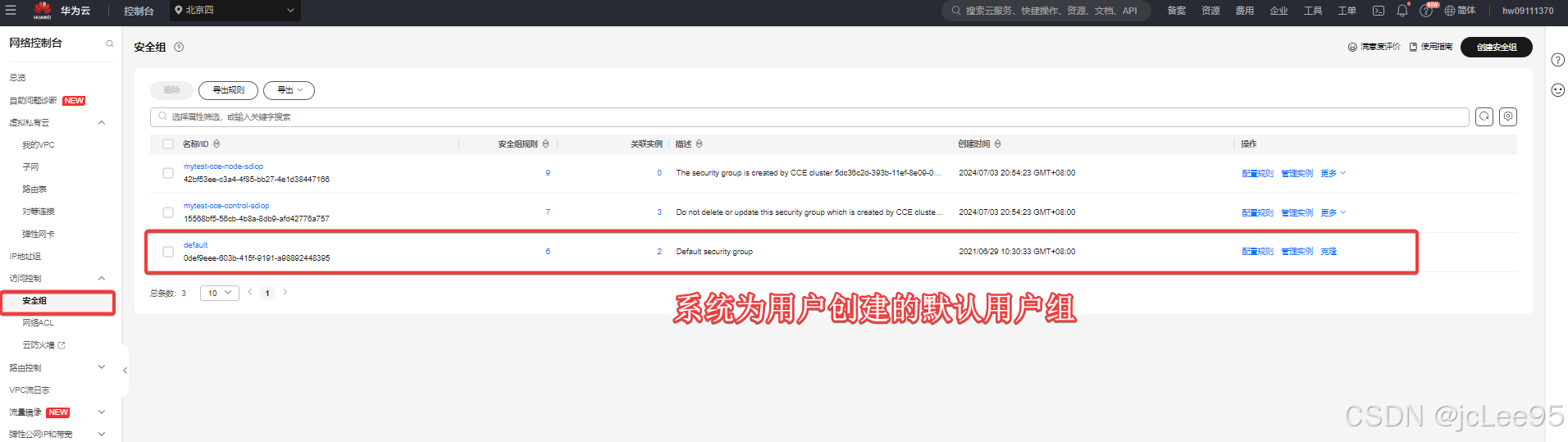This screenshot has width=1568, height=442.
Task: Open the CloudShell terminal icon
Action: [x=1379, y=11]
